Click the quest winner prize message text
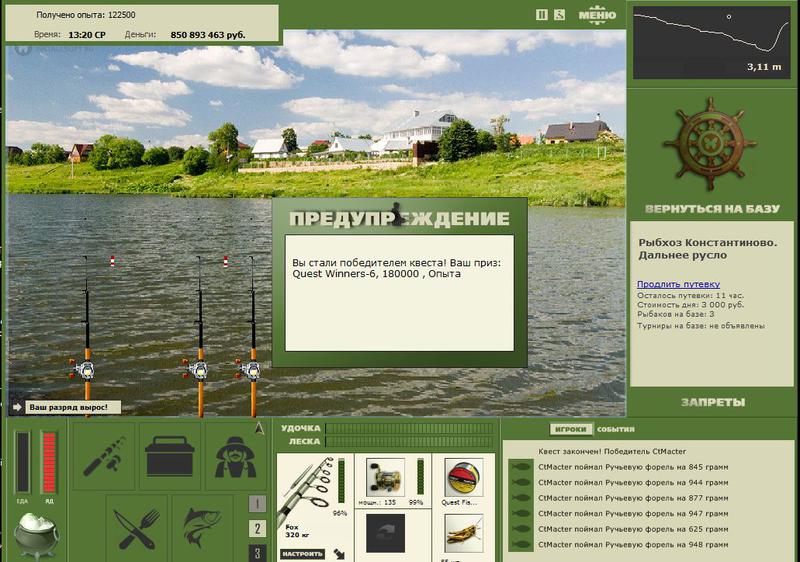The width and height of the screenshot is (800, 562). point(396,268)
